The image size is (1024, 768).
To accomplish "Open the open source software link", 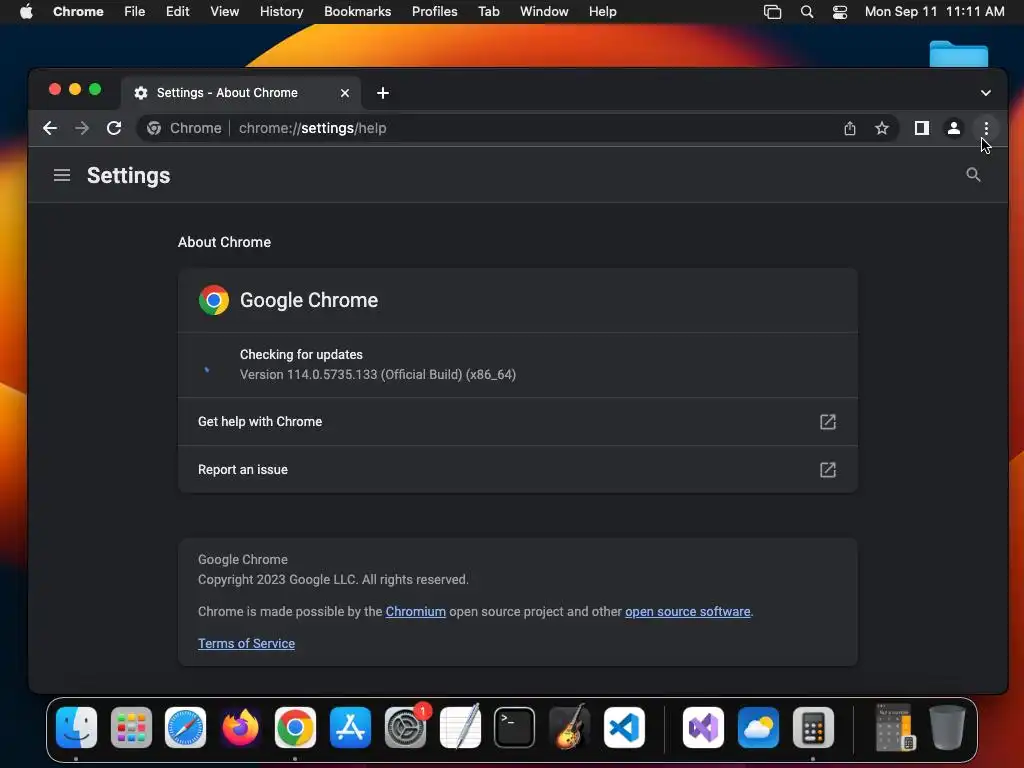I will click(x=688, y=611).
